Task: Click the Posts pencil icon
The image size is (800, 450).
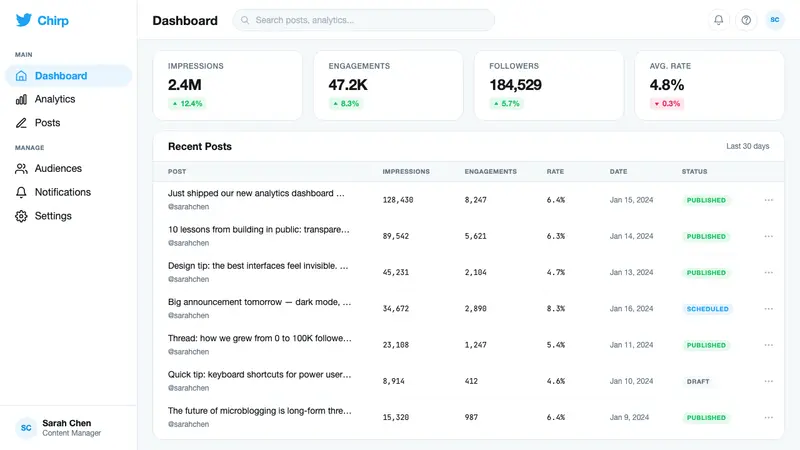Action: (21, 123)
